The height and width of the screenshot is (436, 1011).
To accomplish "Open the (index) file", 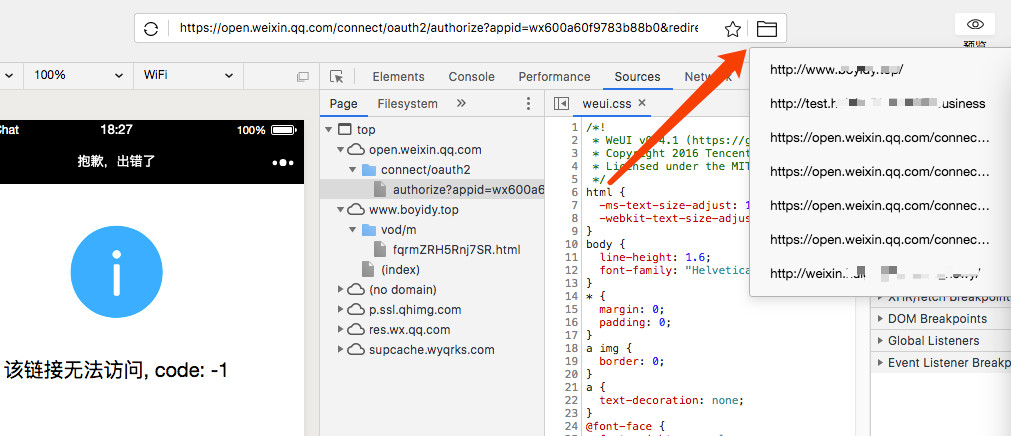I will coord(400,270).
